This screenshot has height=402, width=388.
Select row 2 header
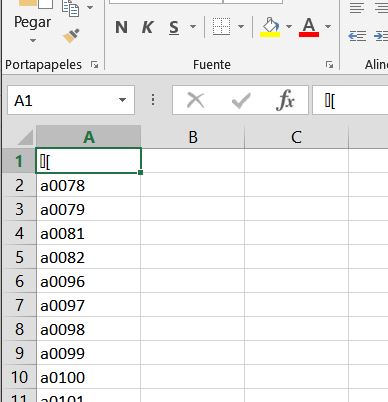[x=19, y=185]
